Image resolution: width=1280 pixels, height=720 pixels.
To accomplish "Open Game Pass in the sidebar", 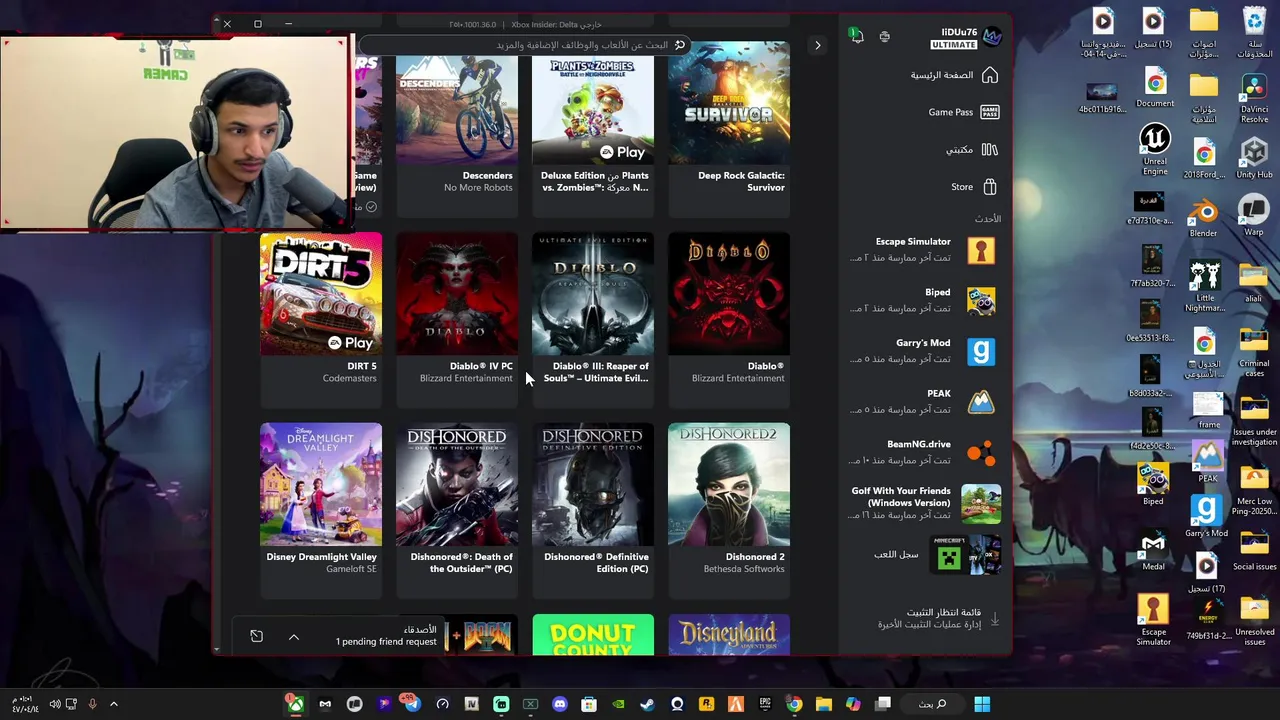I will [x=963, y=112].
